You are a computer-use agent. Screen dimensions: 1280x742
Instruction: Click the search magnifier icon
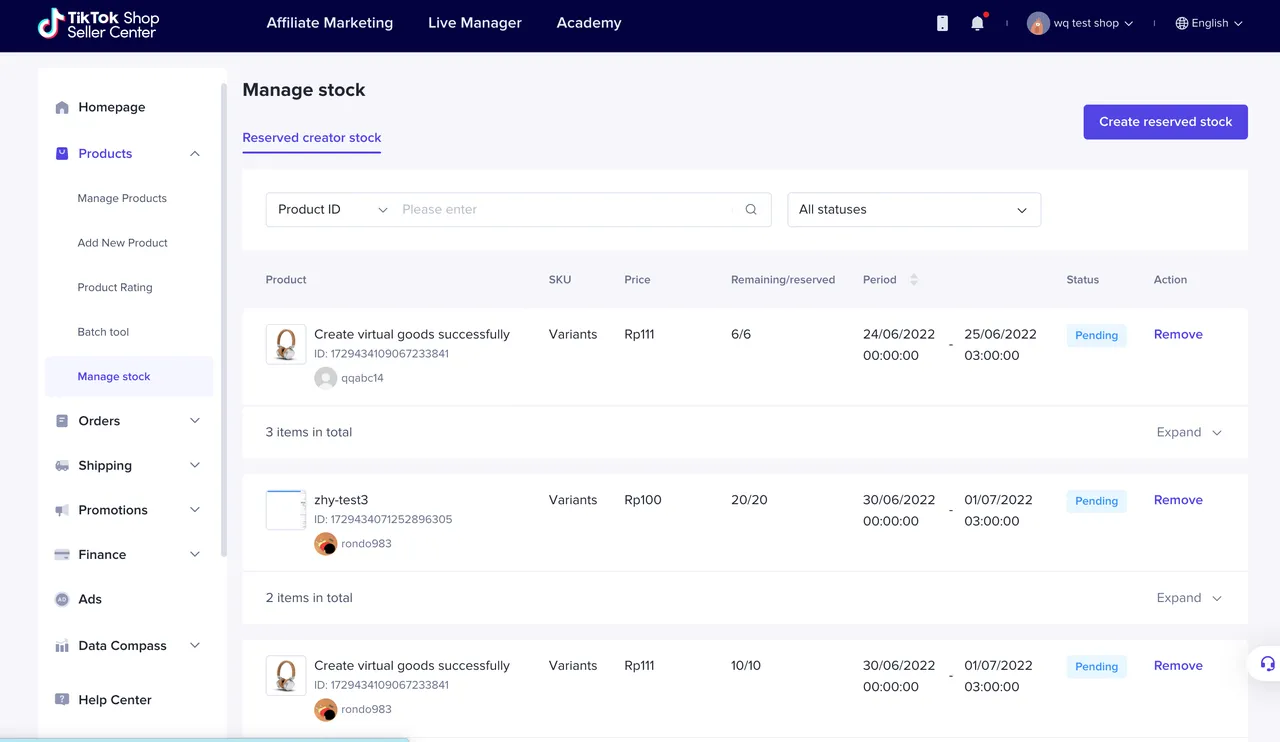pos(751,210)
